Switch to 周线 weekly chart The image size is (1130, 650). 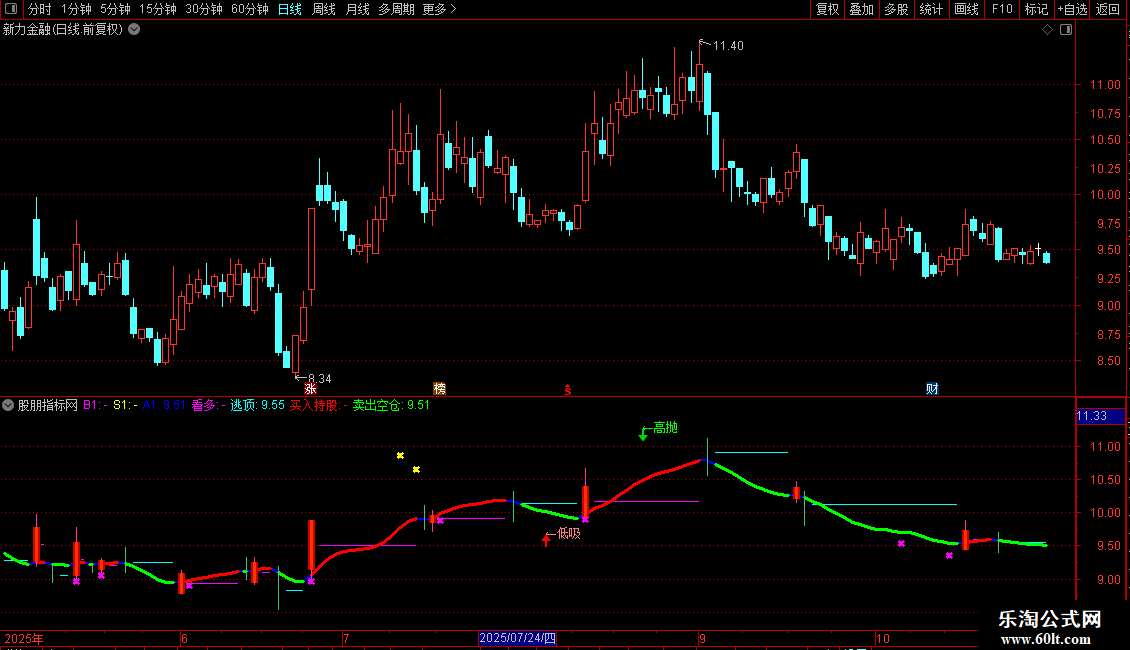tap(324, 9)
